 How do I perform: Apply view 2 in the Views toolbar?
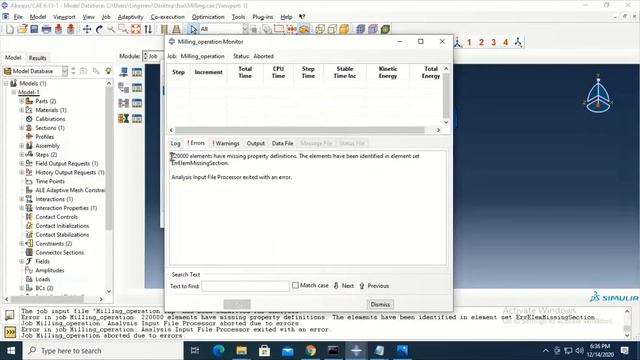481,42
